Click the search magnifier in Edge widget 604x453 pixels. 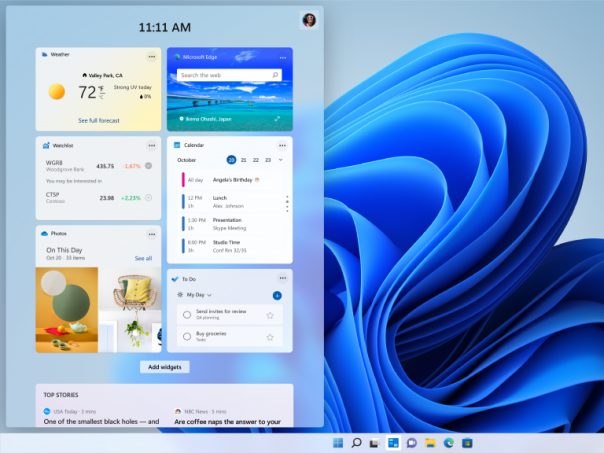275,75
